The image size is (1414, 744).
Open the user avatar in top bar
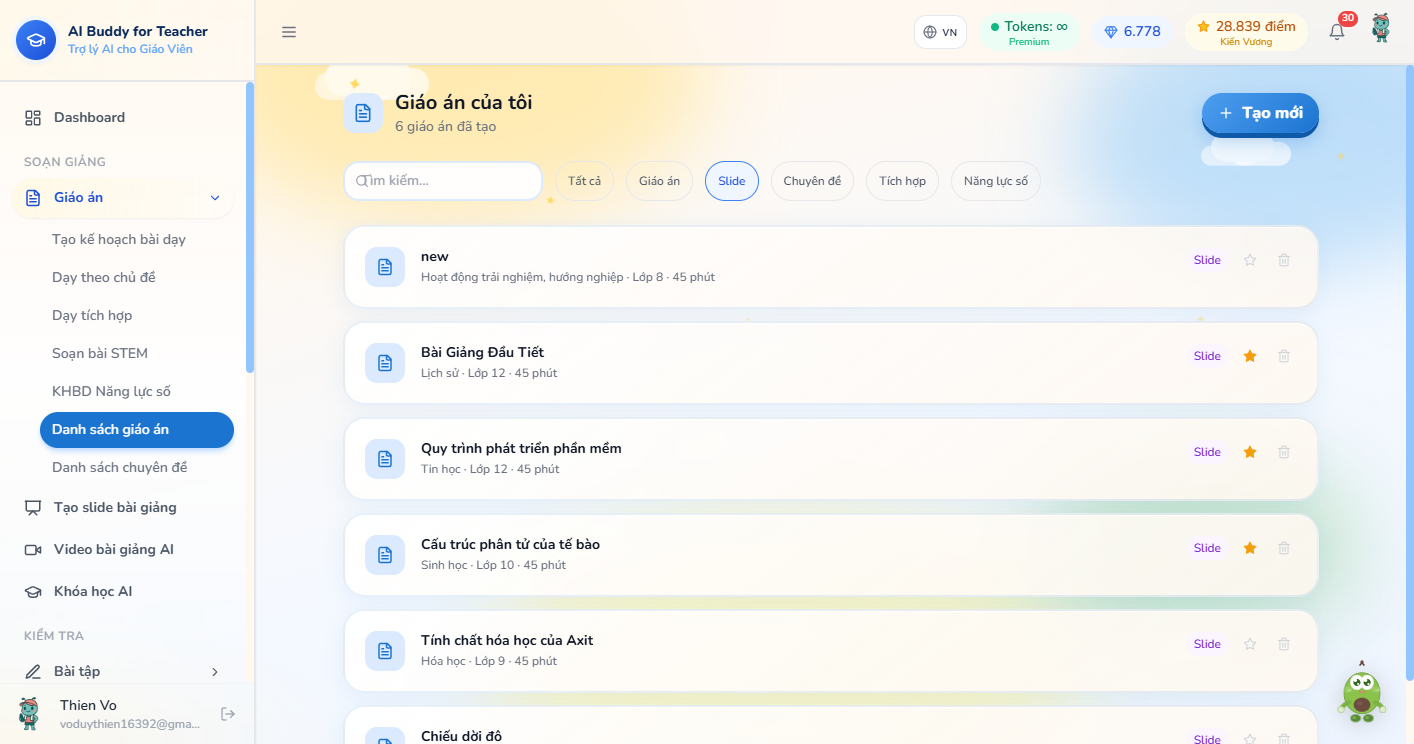(x=1381, y=28)
